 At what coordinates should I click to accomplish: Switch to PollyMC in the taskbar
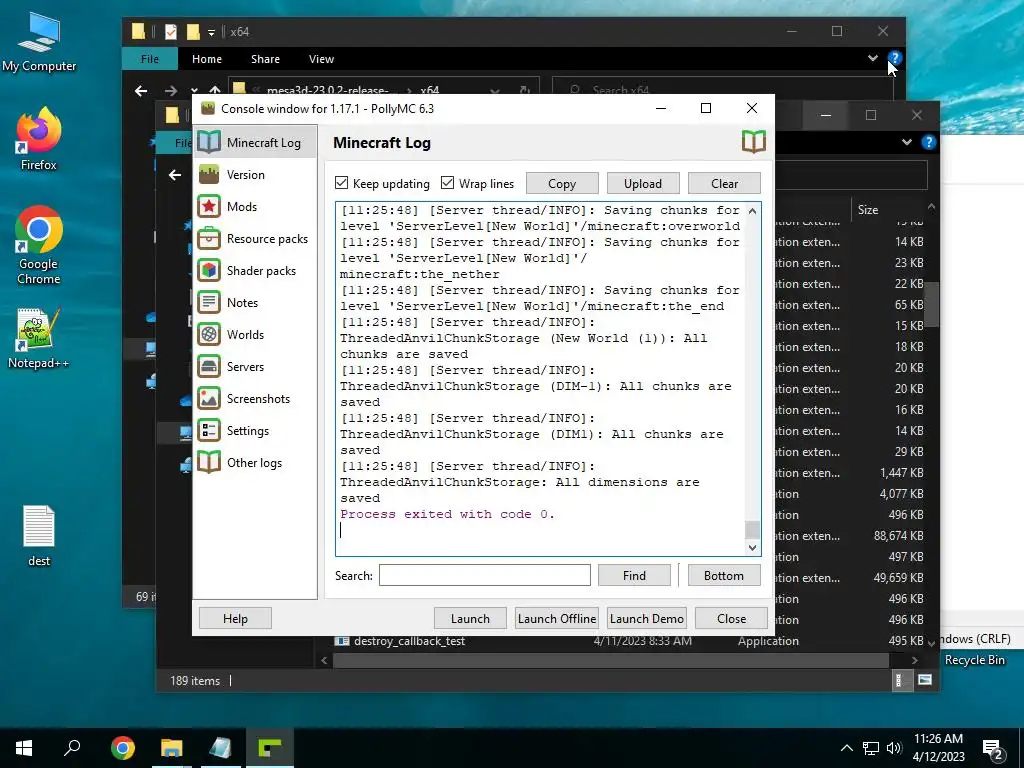tap(270, 748)
